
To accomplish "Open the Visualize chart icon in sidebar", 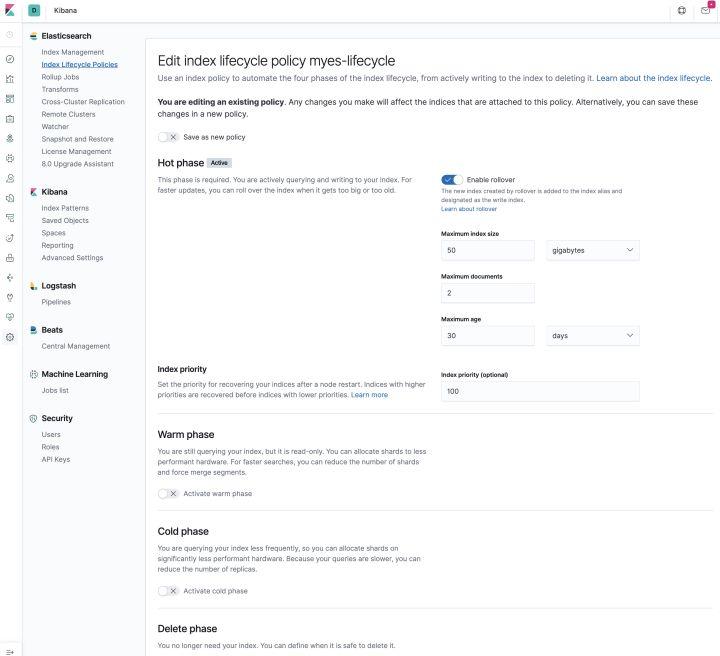I will (x=10, y=79).
